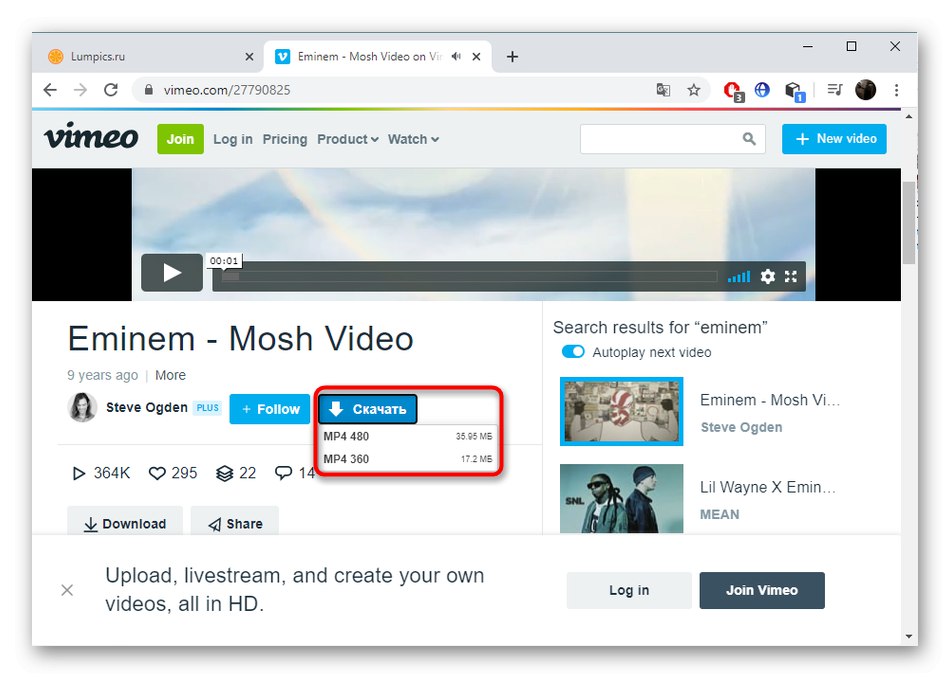
Task: Open Steve Ogden's avatar
Action: click(x=82, y=407)
